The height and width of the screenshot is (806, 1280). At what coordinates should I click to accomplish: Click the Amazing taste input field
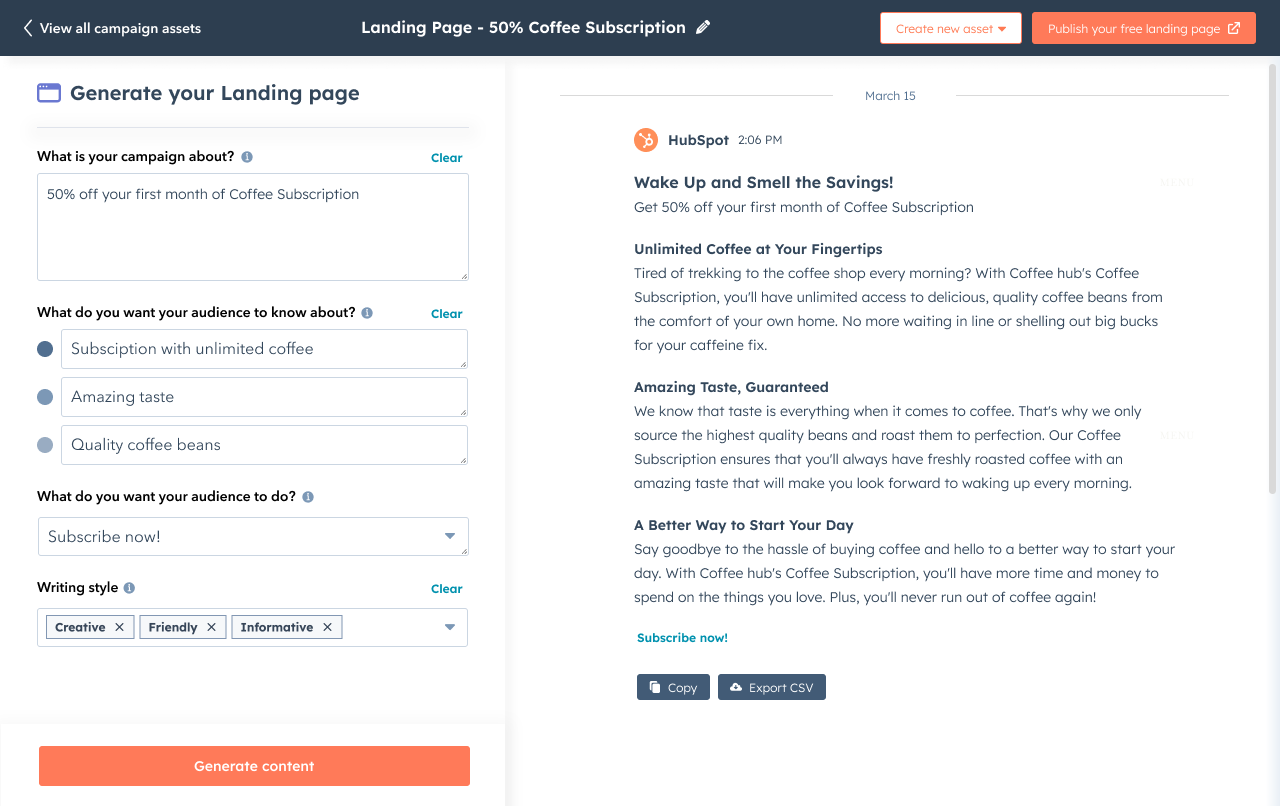click(x=264, y=397)
